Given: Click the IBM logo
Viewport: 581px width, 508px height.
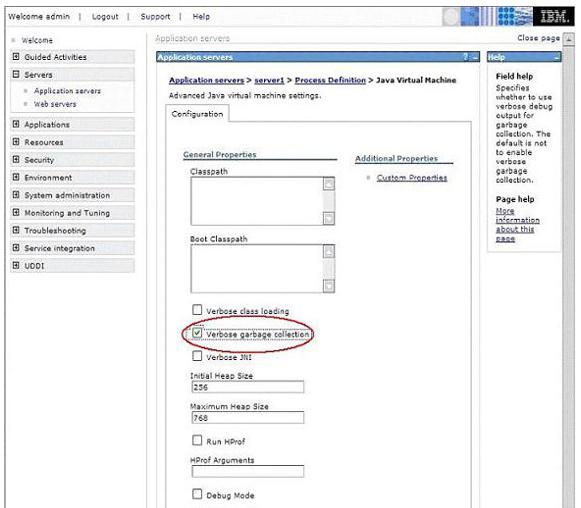Looking at the screenshot, I should (554, 17).
